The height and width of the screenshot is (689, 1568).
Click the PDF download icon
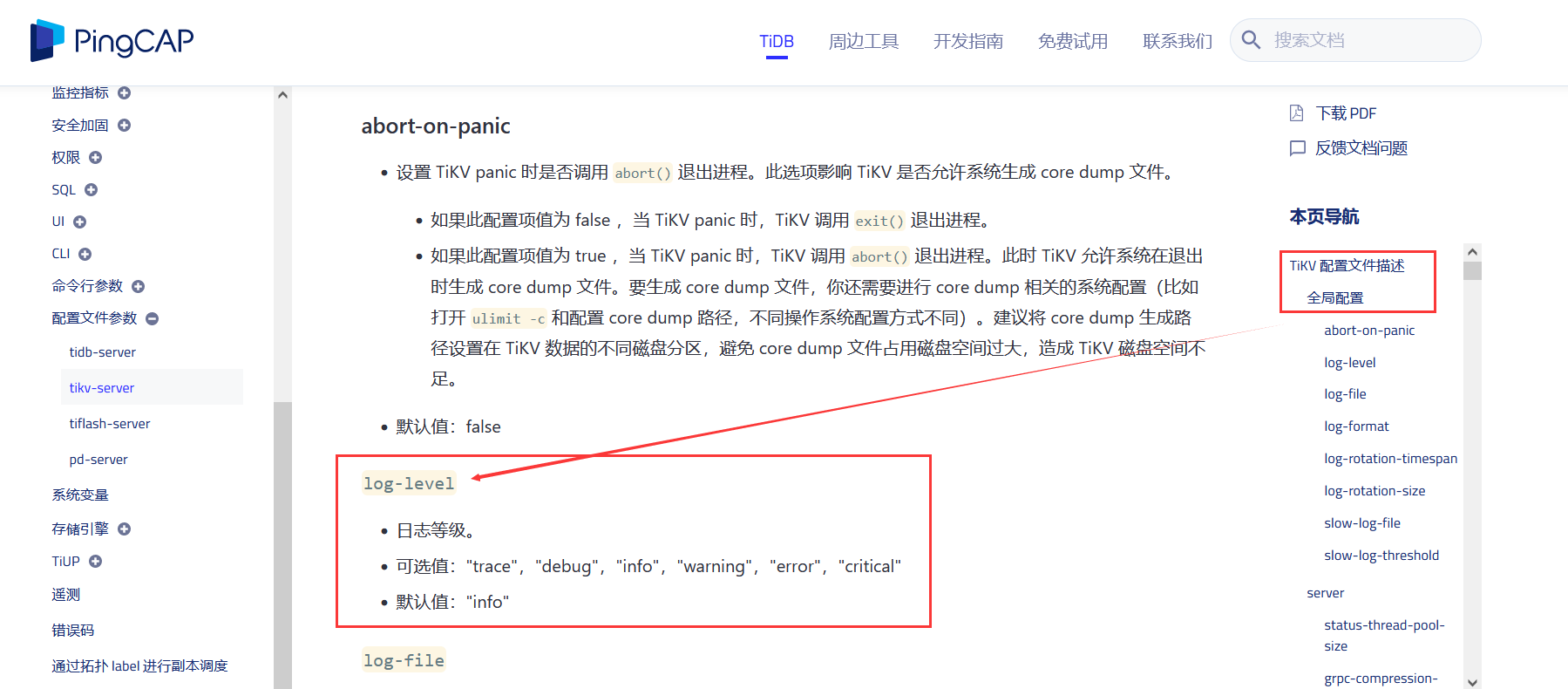click(x=1297, y=113)
